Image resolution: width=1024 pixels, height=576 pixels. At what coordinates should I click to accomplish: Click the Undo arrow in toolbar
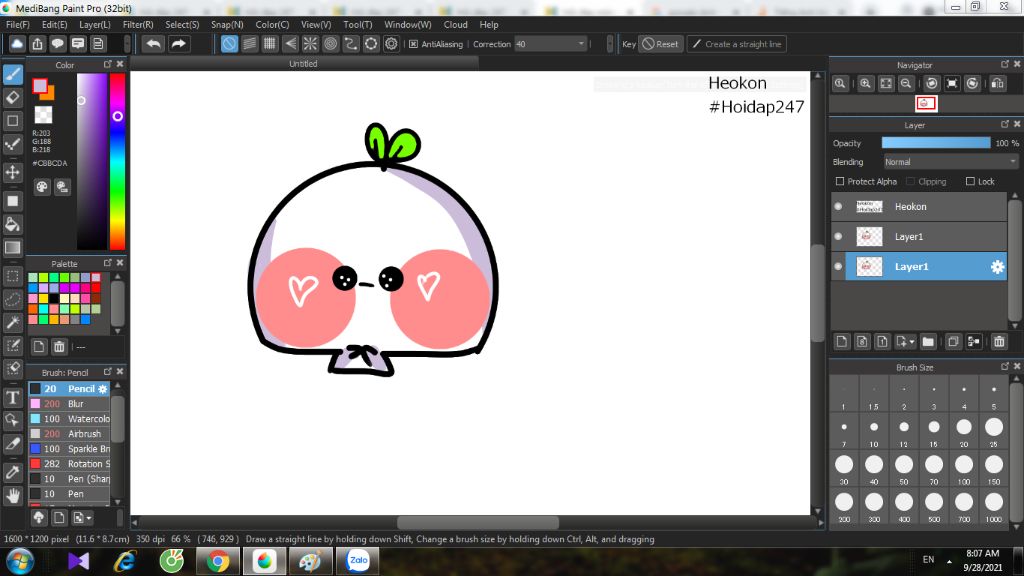coord(153,44)
